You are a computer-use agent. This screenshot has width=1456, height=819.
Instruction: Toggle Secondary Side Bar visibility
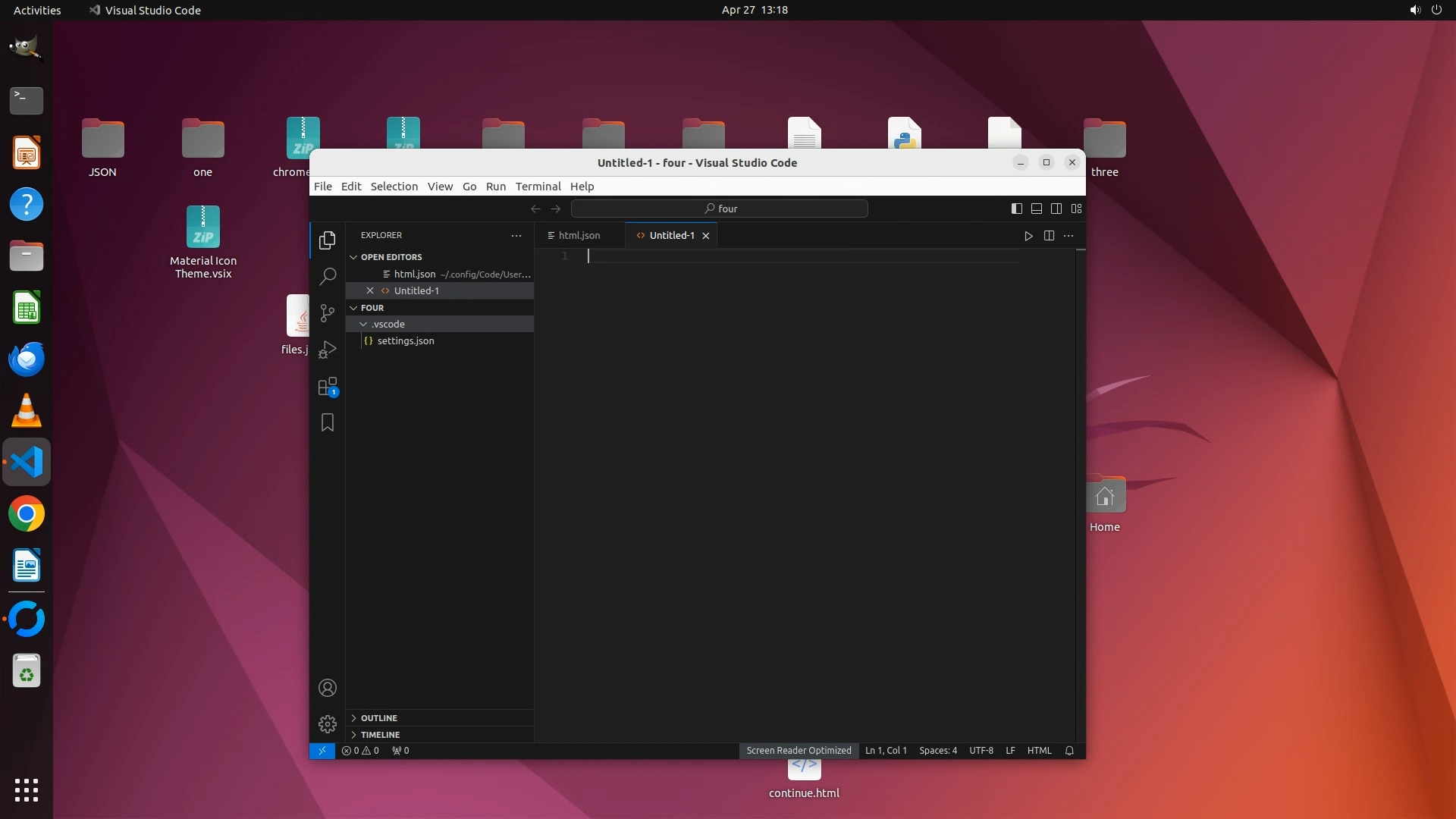tap(1056, 209)
